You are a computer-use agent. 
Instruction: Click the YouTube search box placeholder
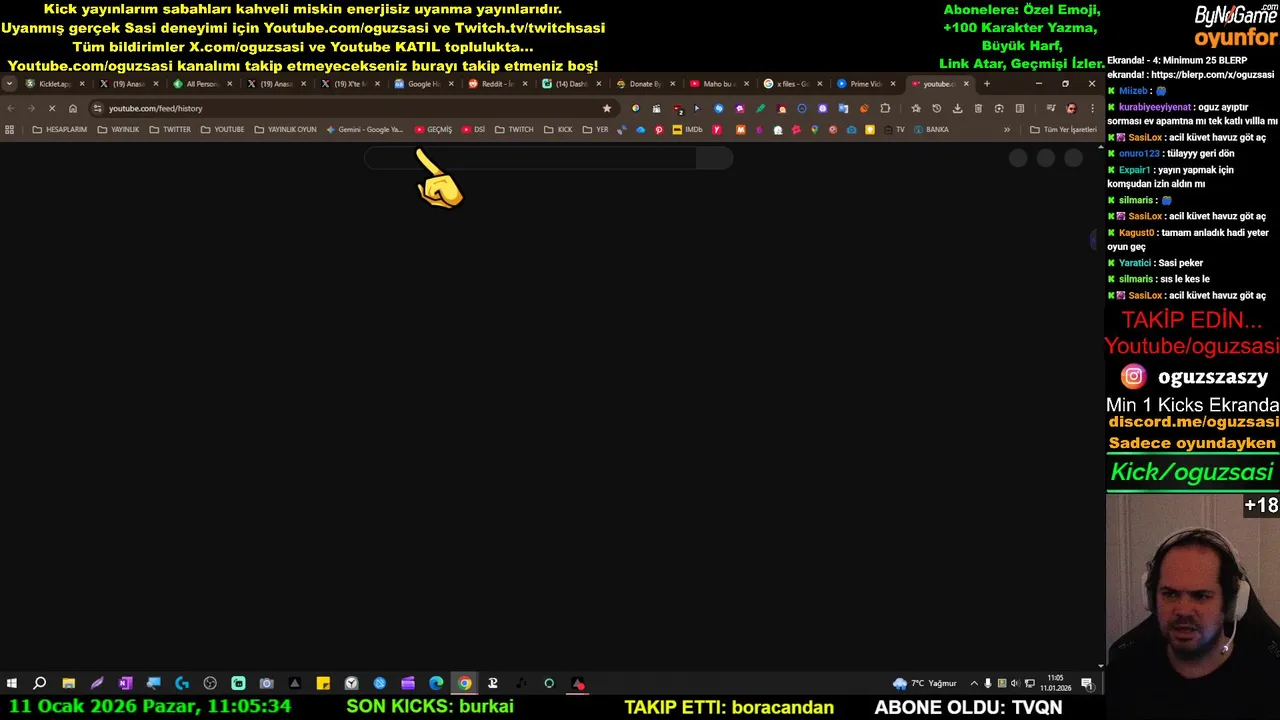(x=530, y=158)
